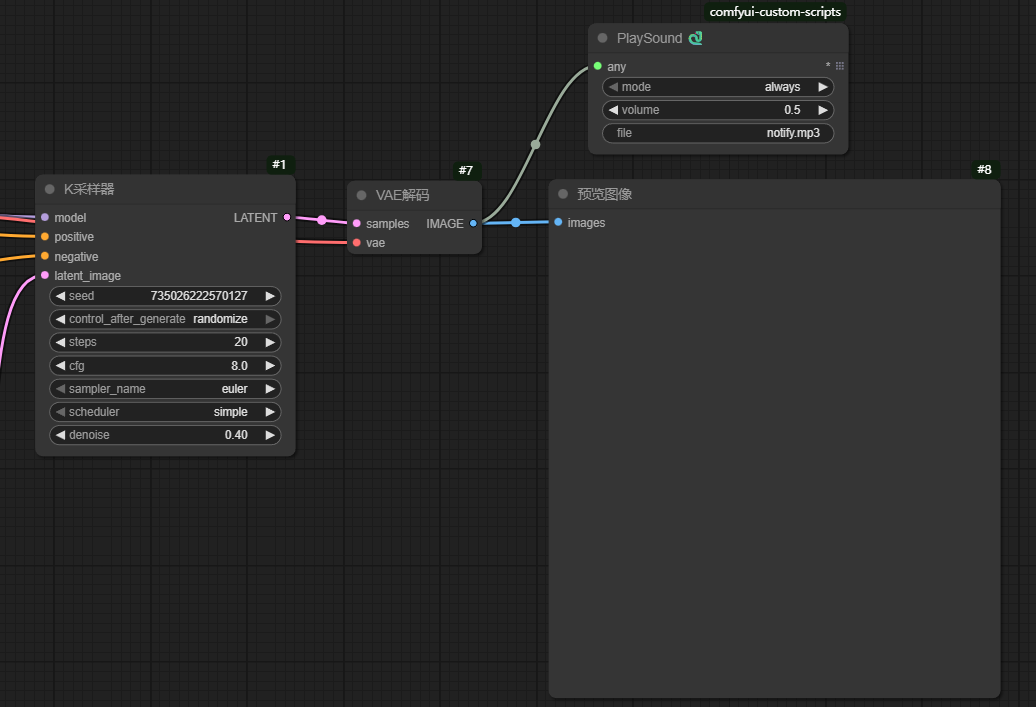This screenshot has height=707, width=1036.
Task: Collapse the PlaySound node using its title dot
Action: click(x=602, y=38)
